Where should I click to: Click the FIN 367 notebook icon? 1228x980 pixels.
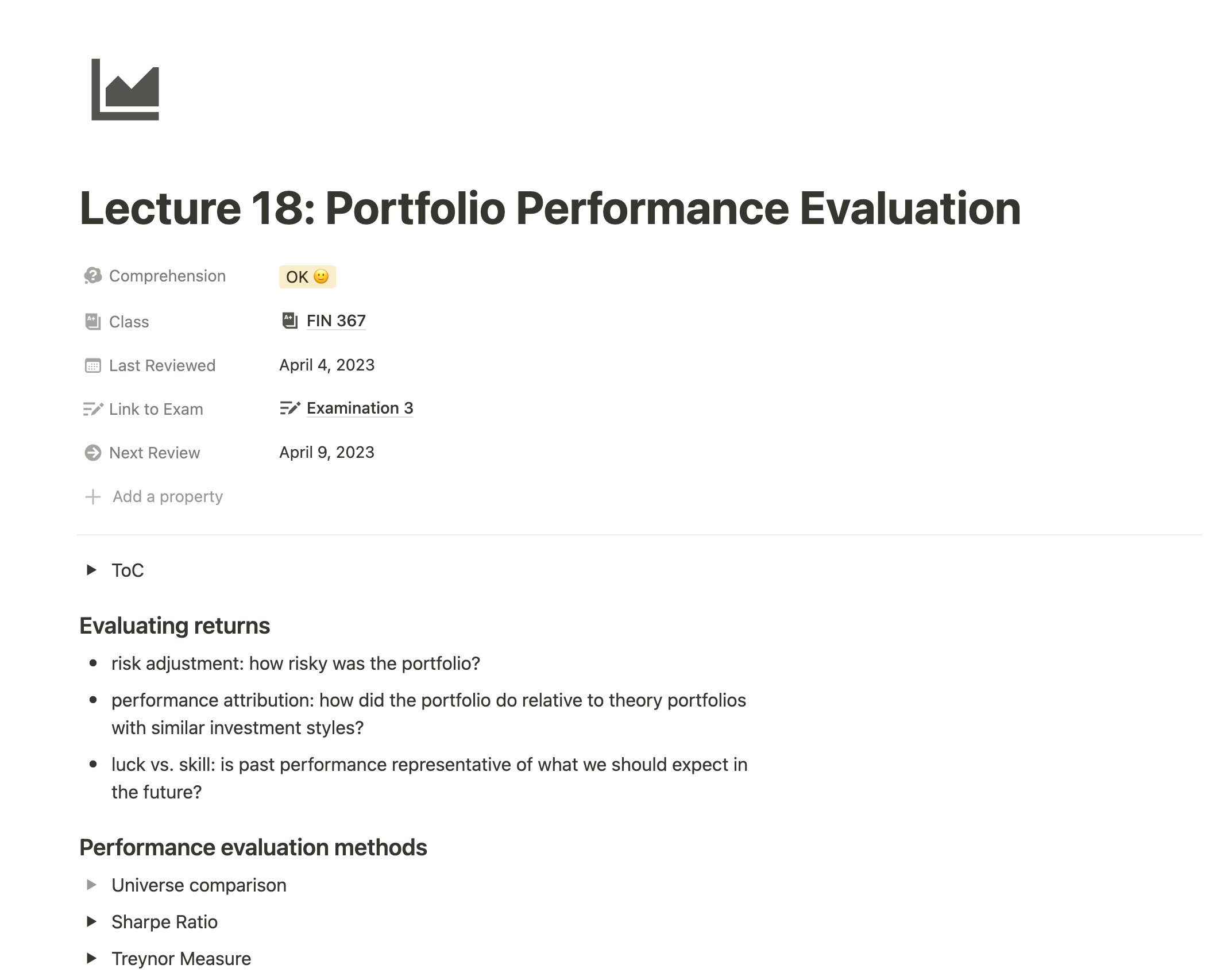click(289, 321)
